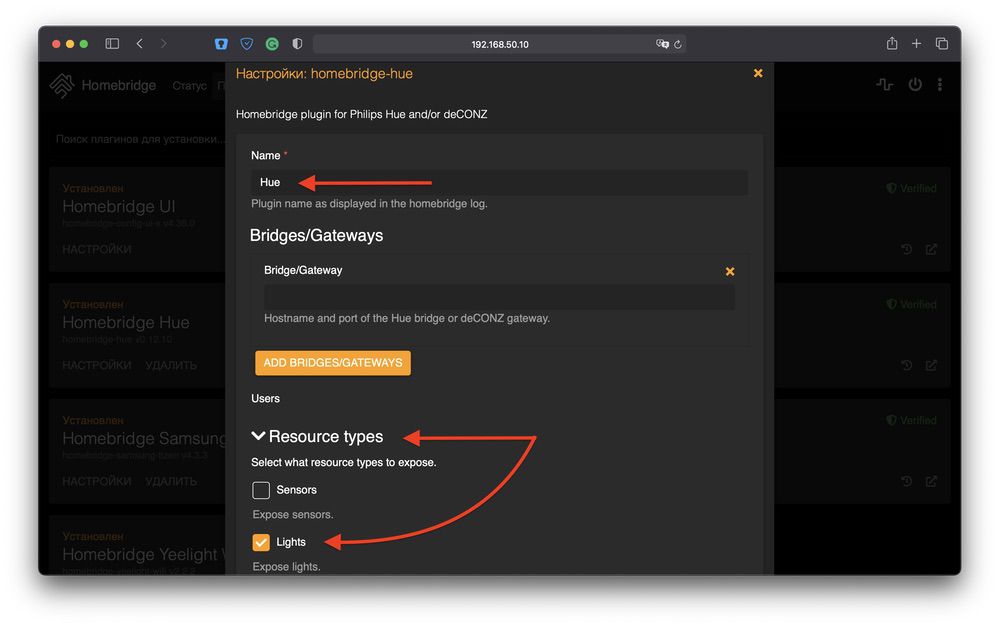This screenshot has width=1000, height=626.
Task: Reload the page via refresh icon
Action: click(x=678, y=44)
